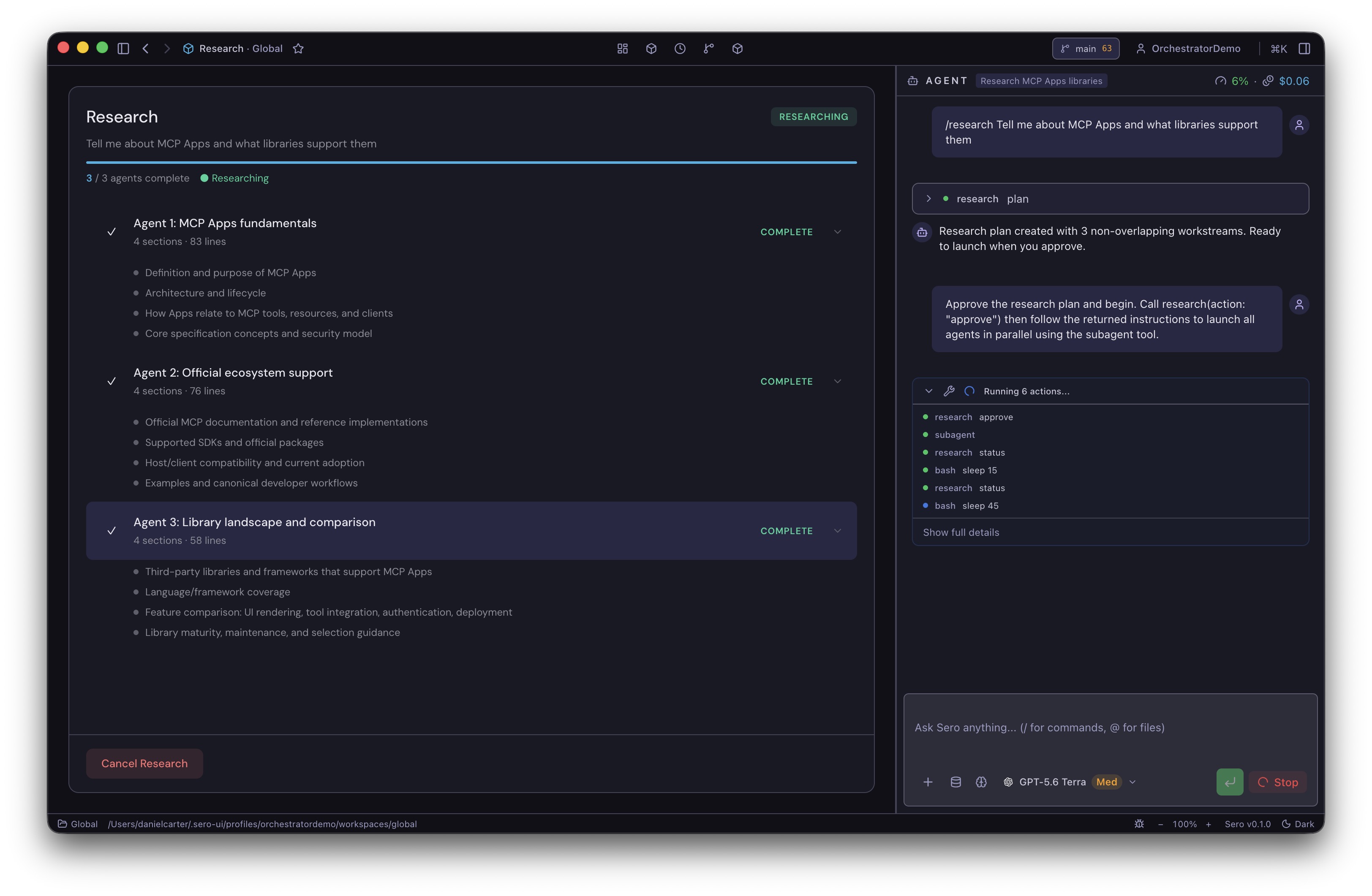This screenshot has width=1372, height=896.
Task: Click the git branch icon beside the clock
Action: click(708, 49)
